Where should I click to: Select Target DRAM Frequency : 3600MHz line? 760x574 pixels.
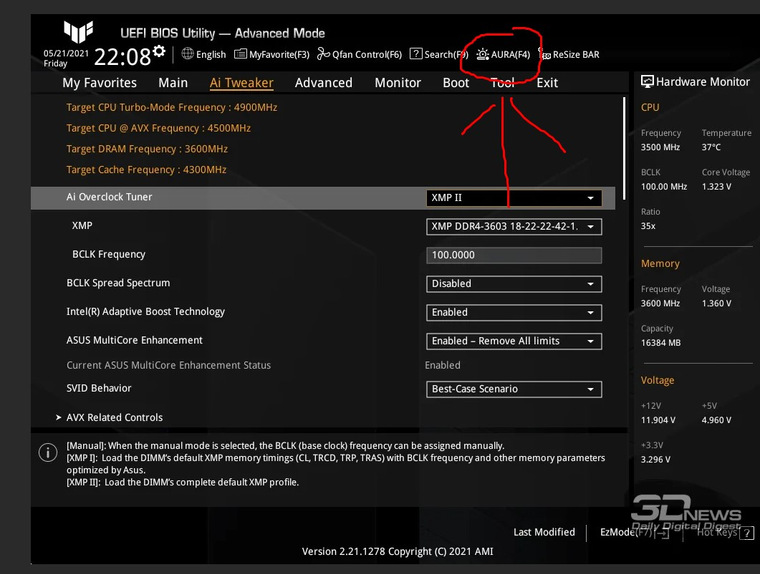tap(147, 149)
